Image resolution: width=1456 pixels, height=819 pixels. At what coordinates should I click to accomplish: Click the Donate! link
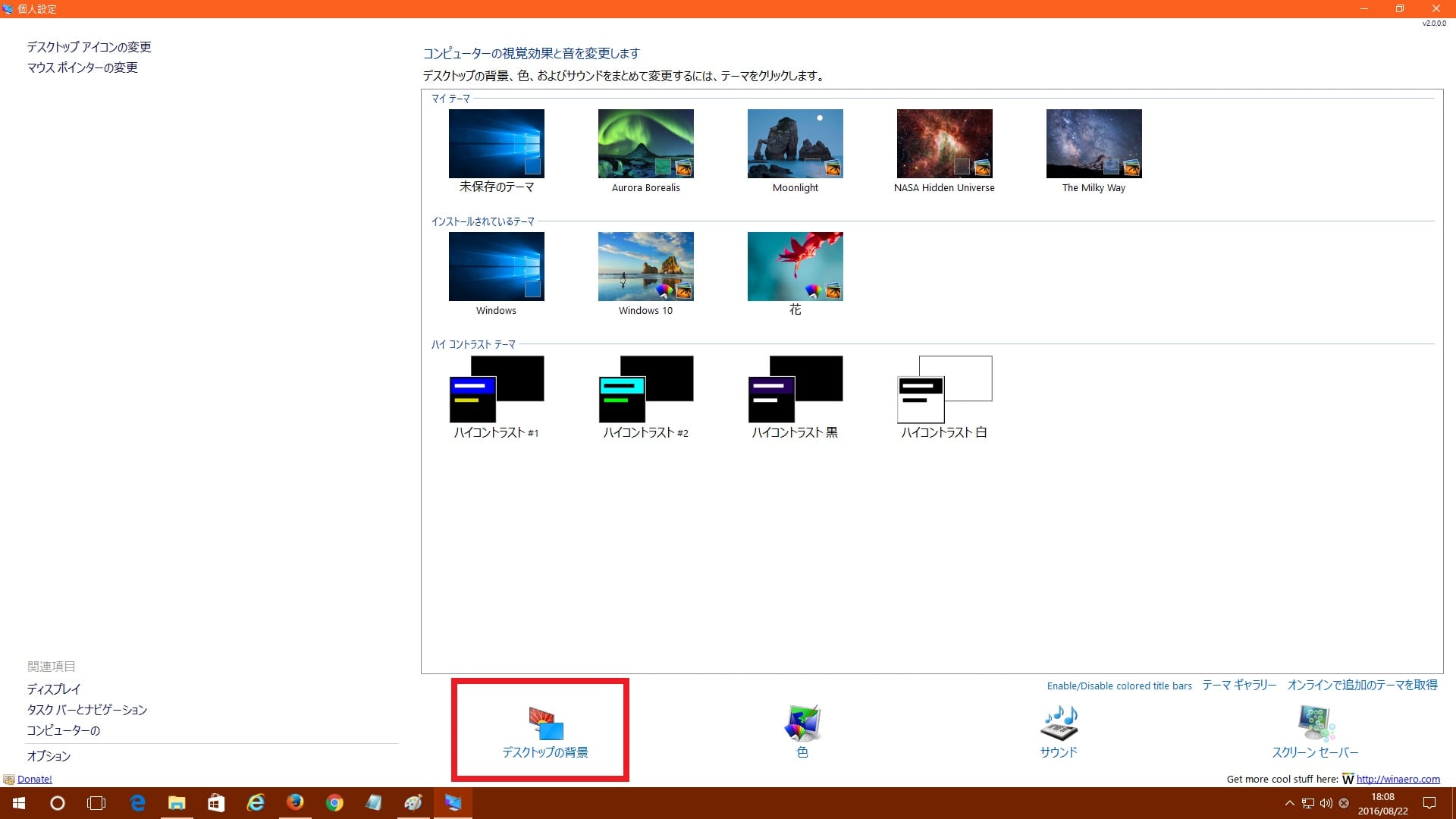click(x=35, y=779)
